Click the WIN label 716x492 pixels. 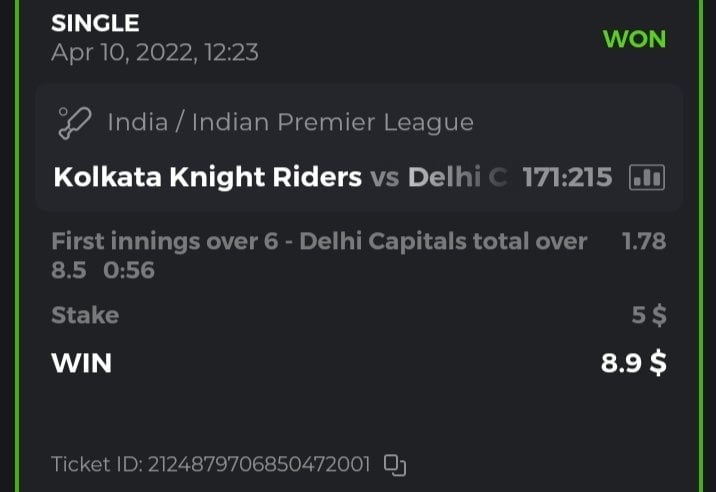coord(81,363)
